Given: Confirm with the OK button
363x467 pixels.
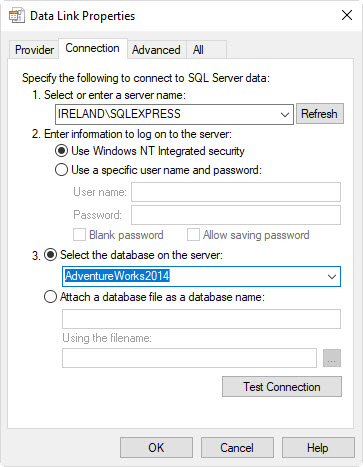Looking at the screenshot, I should [x=156, y=448].
